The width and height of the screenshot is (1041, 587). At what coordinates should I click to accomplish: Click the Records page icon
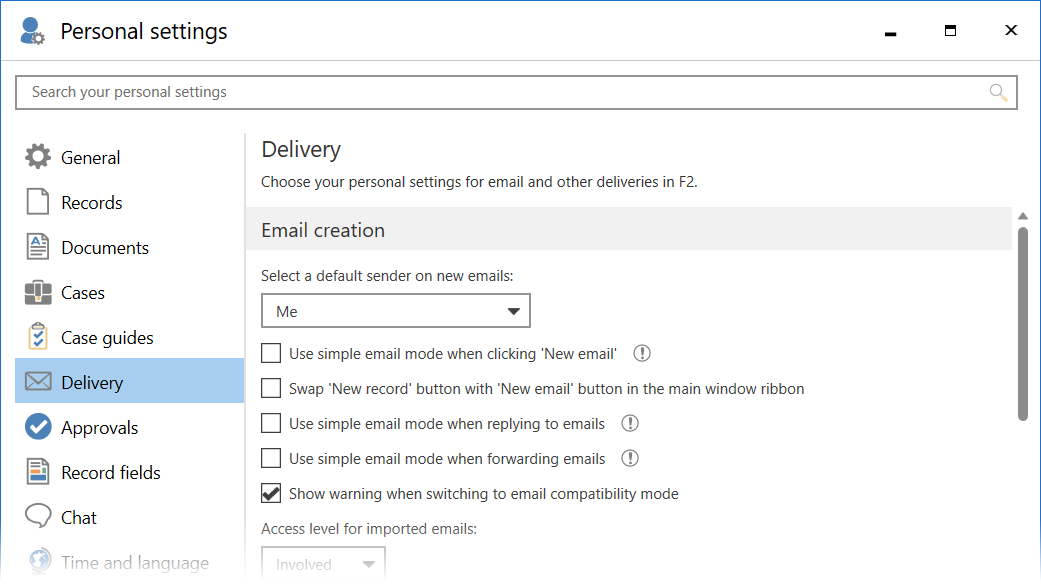[x=38, y=202]
